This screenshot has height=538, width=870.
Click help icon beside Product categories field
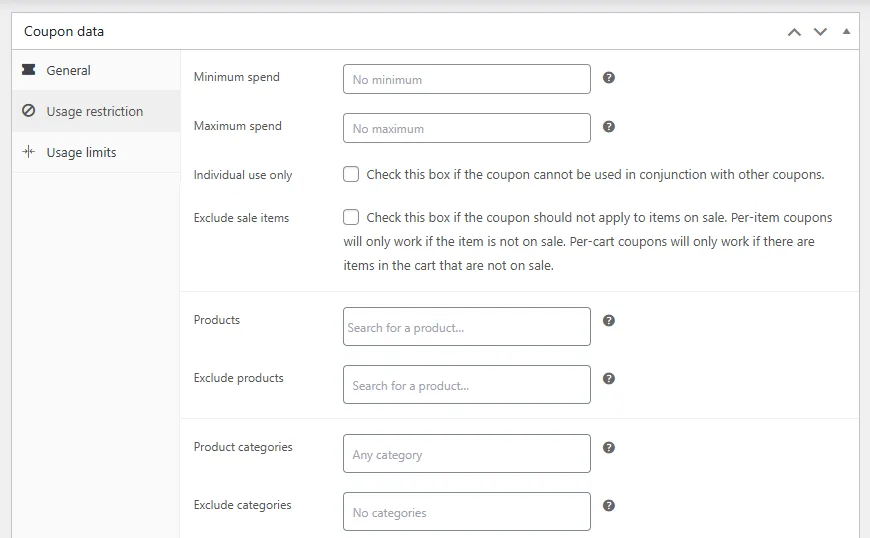pos(609,448)
